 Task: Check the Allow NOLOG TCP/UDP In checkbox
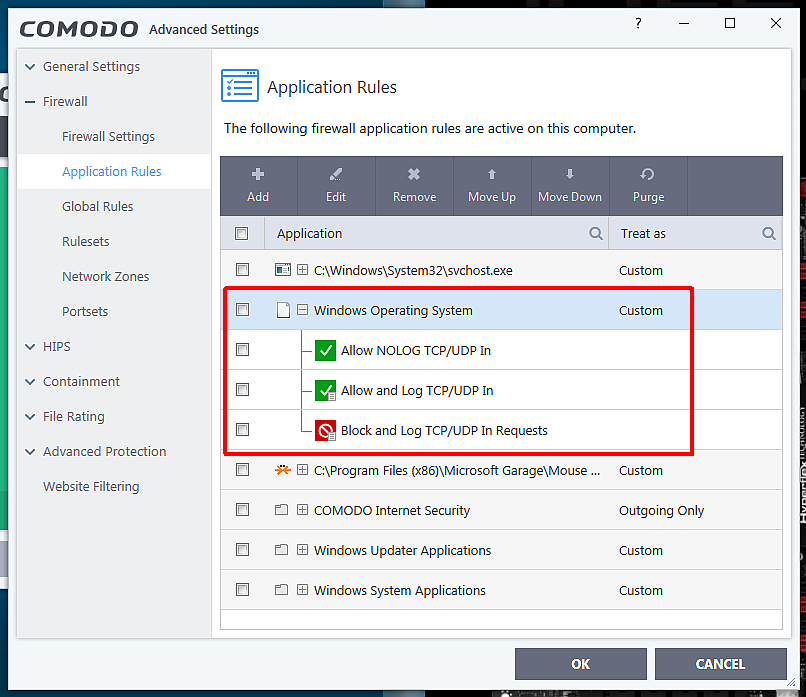242,350
